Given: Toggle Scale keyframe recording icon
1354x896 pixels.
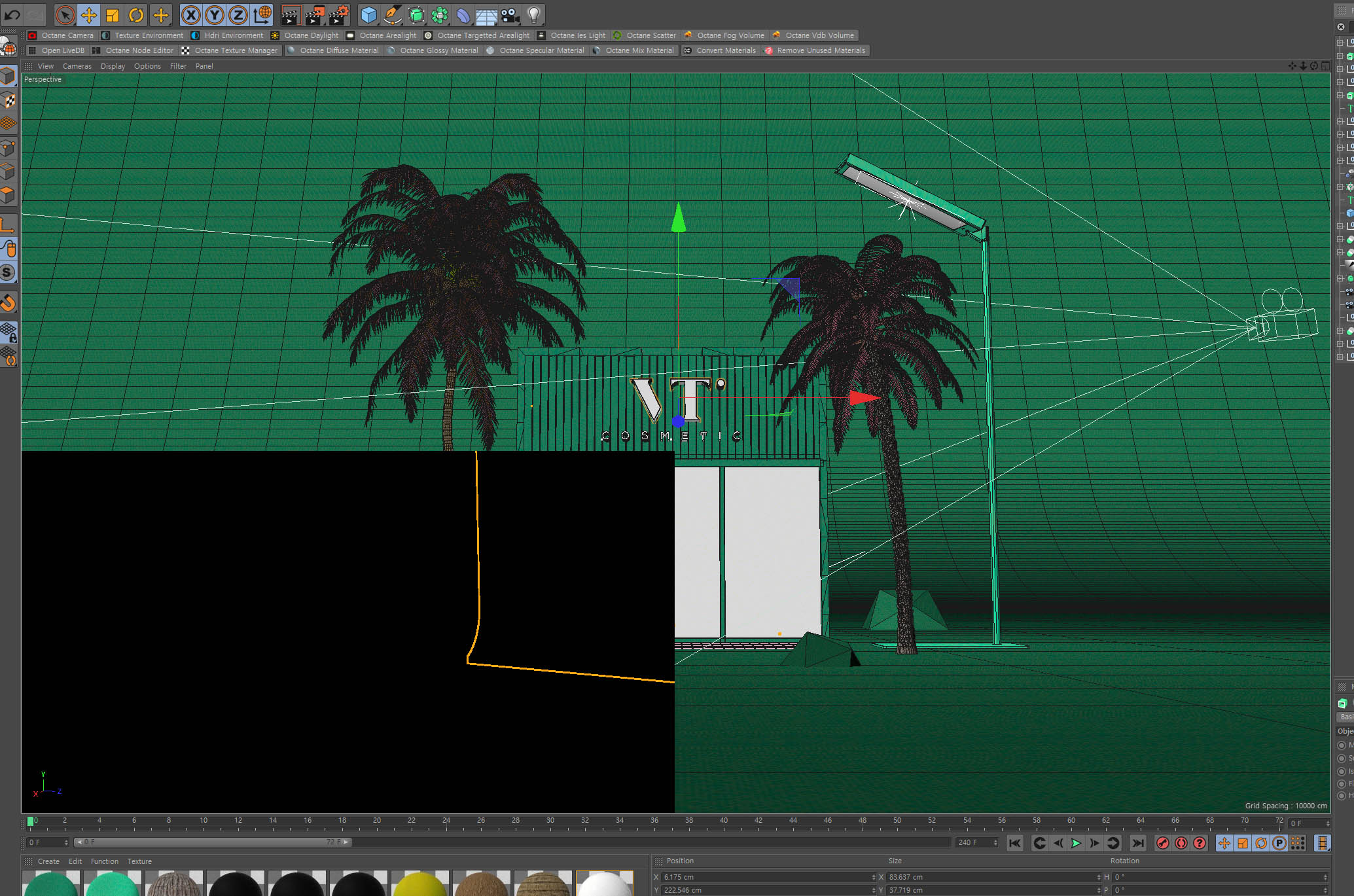Looking at the screenshot, I should (x=1243, y=843).
